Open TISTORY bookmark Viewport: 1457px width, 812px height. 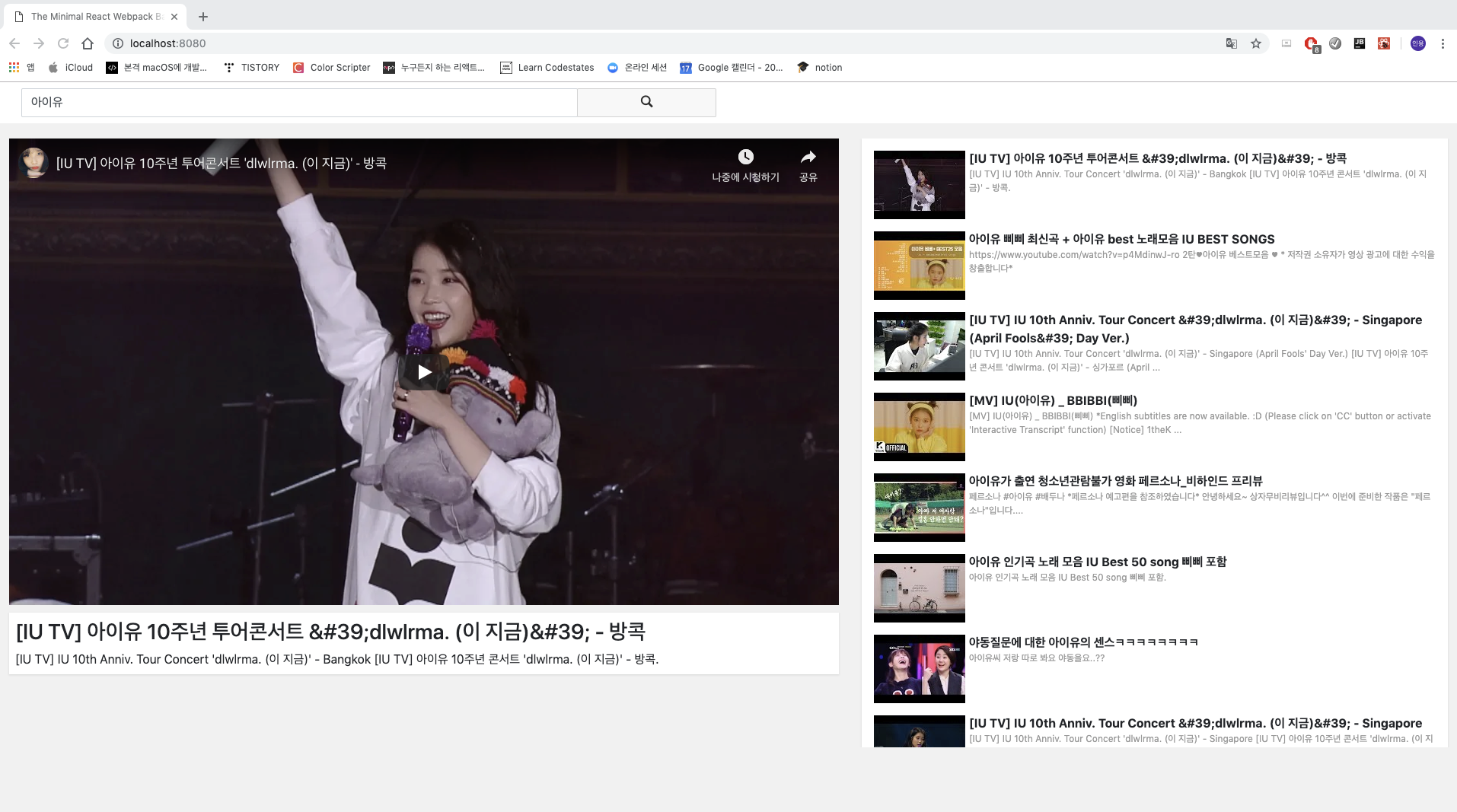point(252,67)
